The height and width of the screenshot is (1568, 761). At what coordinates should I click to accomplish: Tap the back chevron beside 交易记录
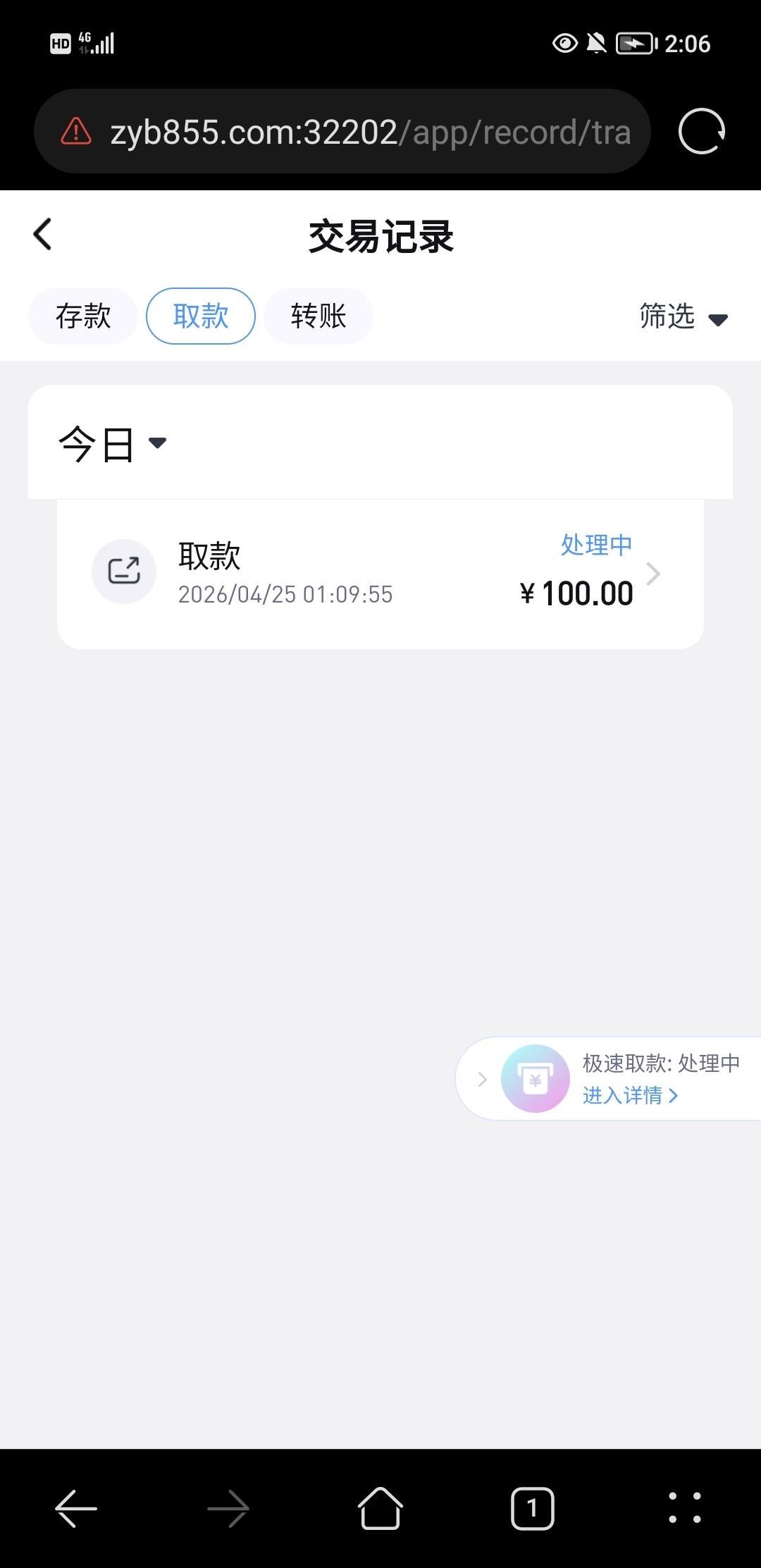[42, 235]
